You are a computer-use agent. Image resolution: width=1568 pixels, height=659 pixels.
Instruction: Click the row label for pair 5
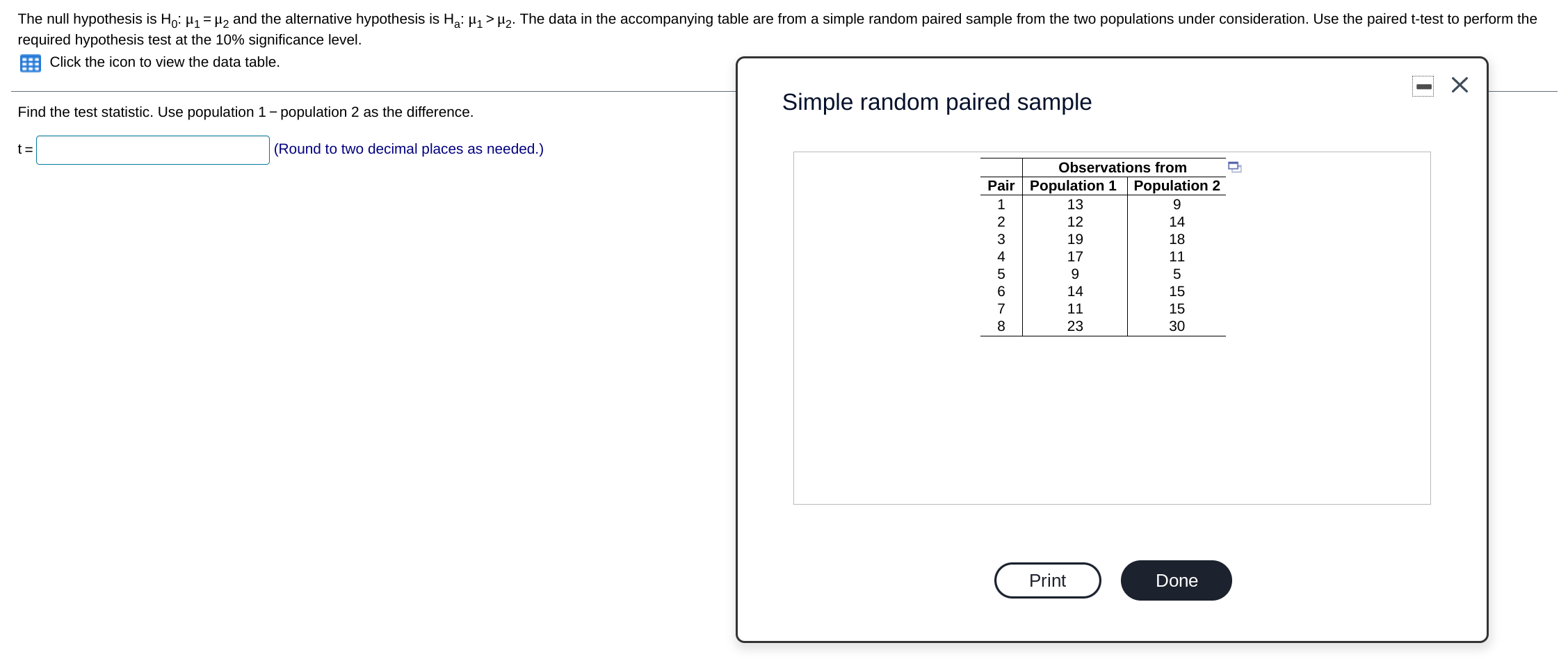click(999, 274)
